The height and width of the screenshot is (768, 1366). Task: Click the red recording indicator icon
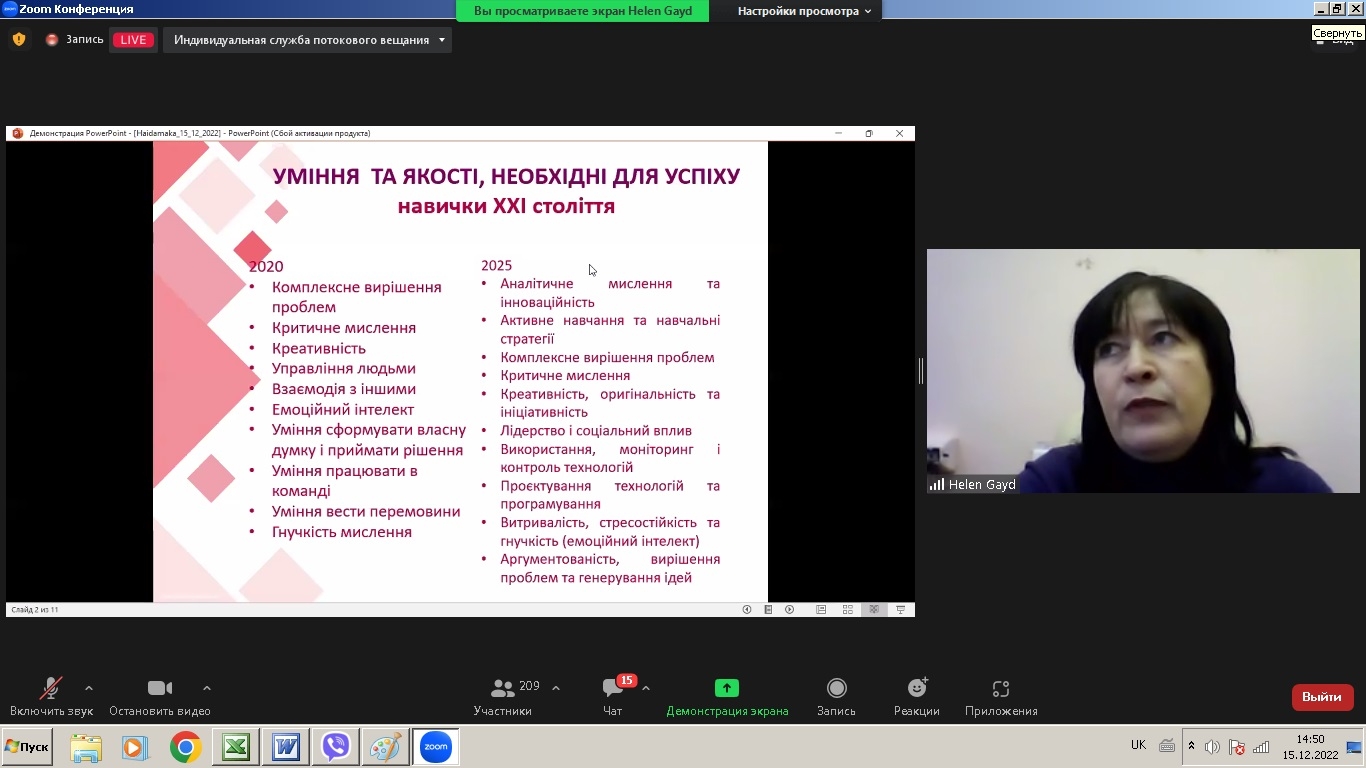[52, 40]
